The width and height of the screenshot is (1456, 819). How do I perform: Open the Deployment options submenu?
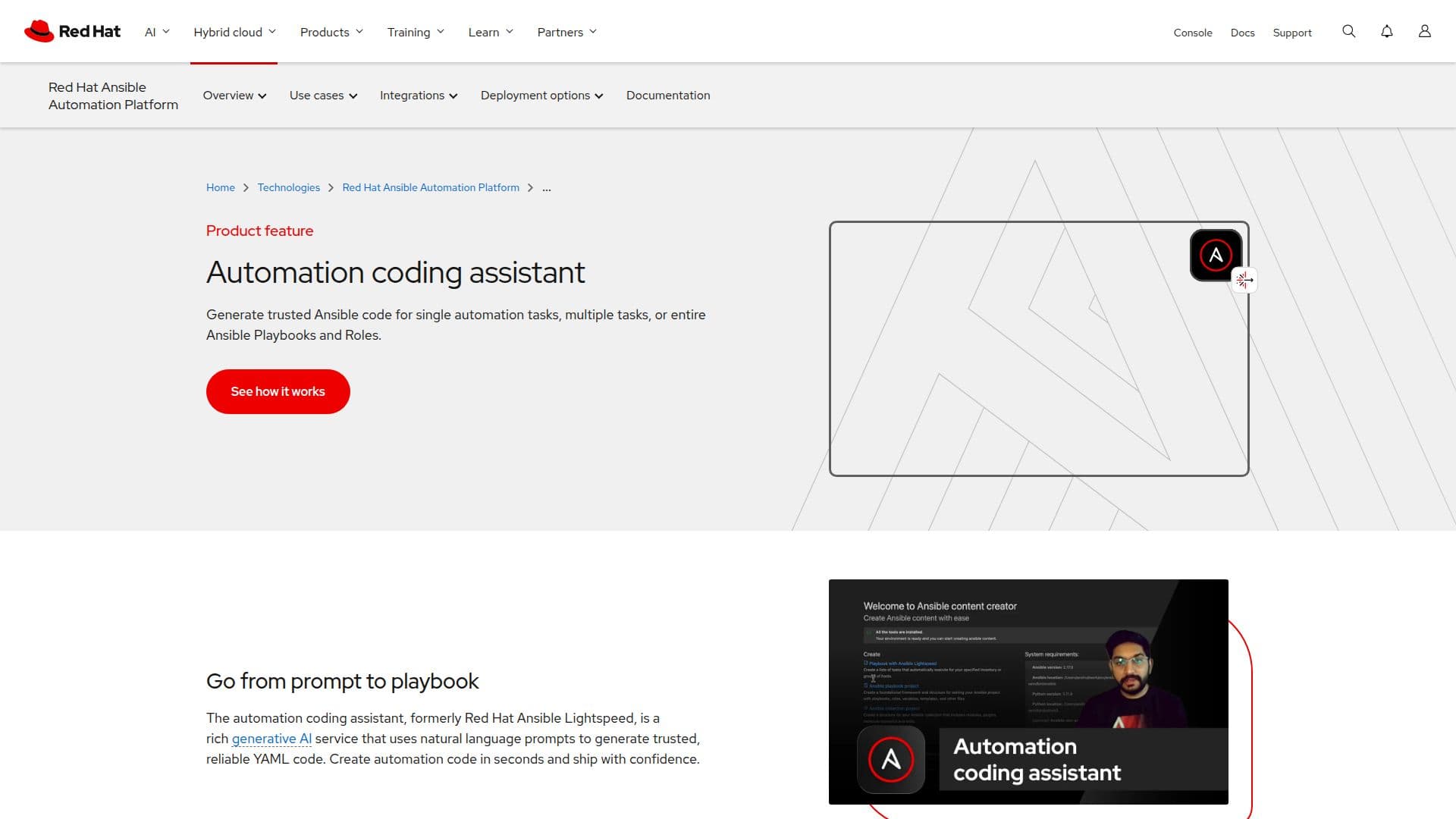(541, 96)
